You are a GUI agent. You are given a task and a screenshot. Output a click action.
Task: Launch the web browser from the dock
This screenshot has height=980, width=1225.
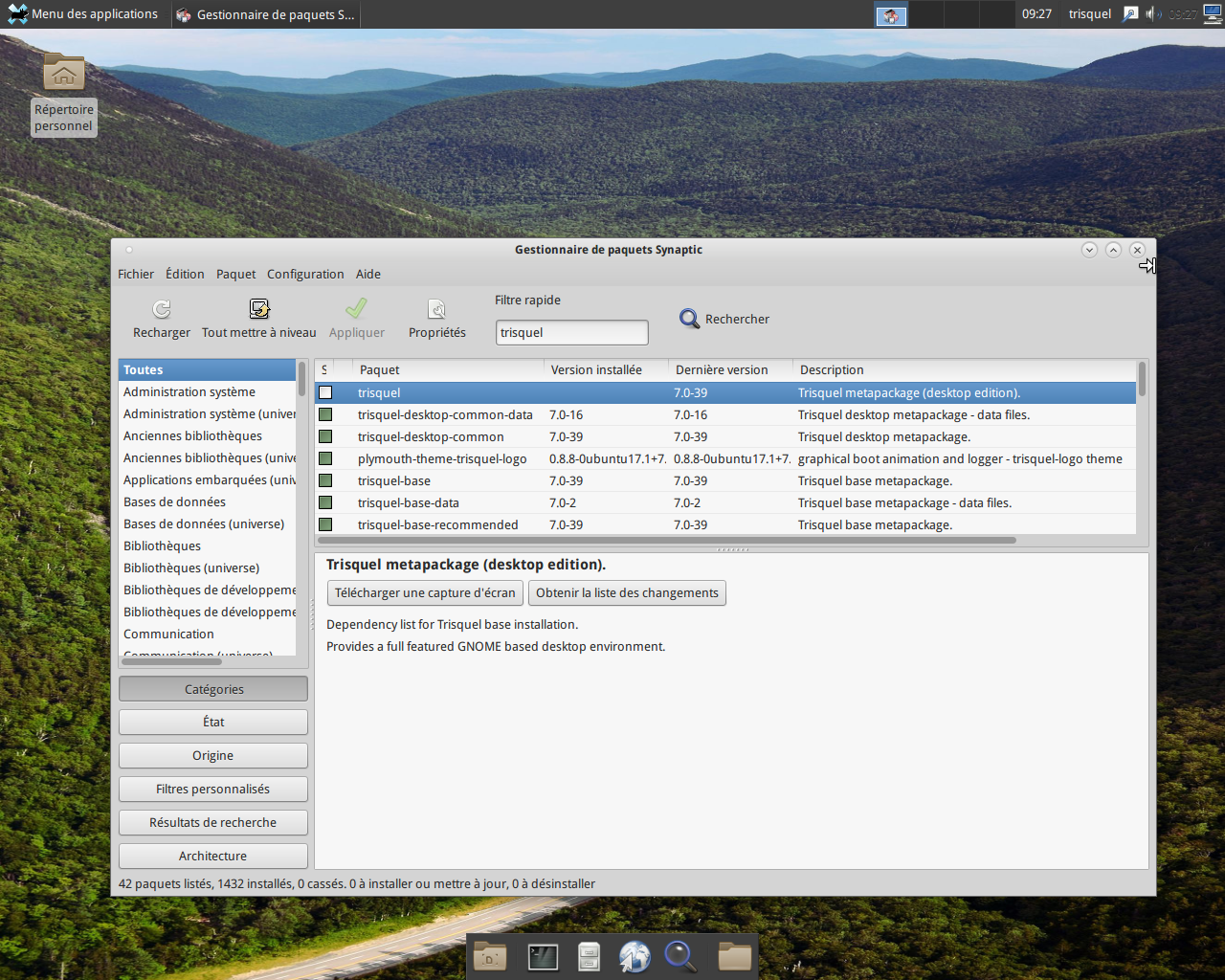[x=635, y=956]
